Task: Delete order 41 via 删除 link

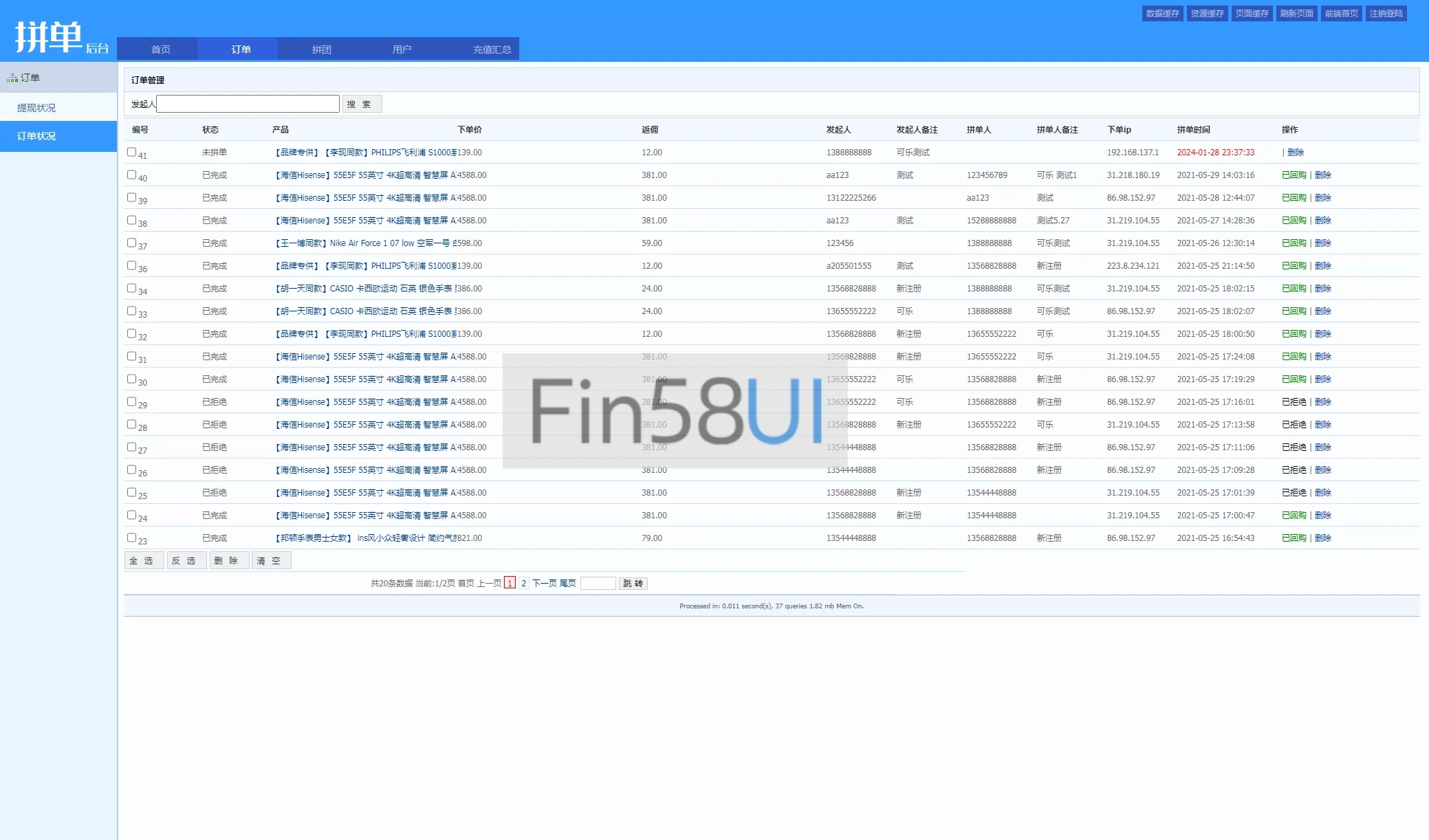Action: point(1296,153)
